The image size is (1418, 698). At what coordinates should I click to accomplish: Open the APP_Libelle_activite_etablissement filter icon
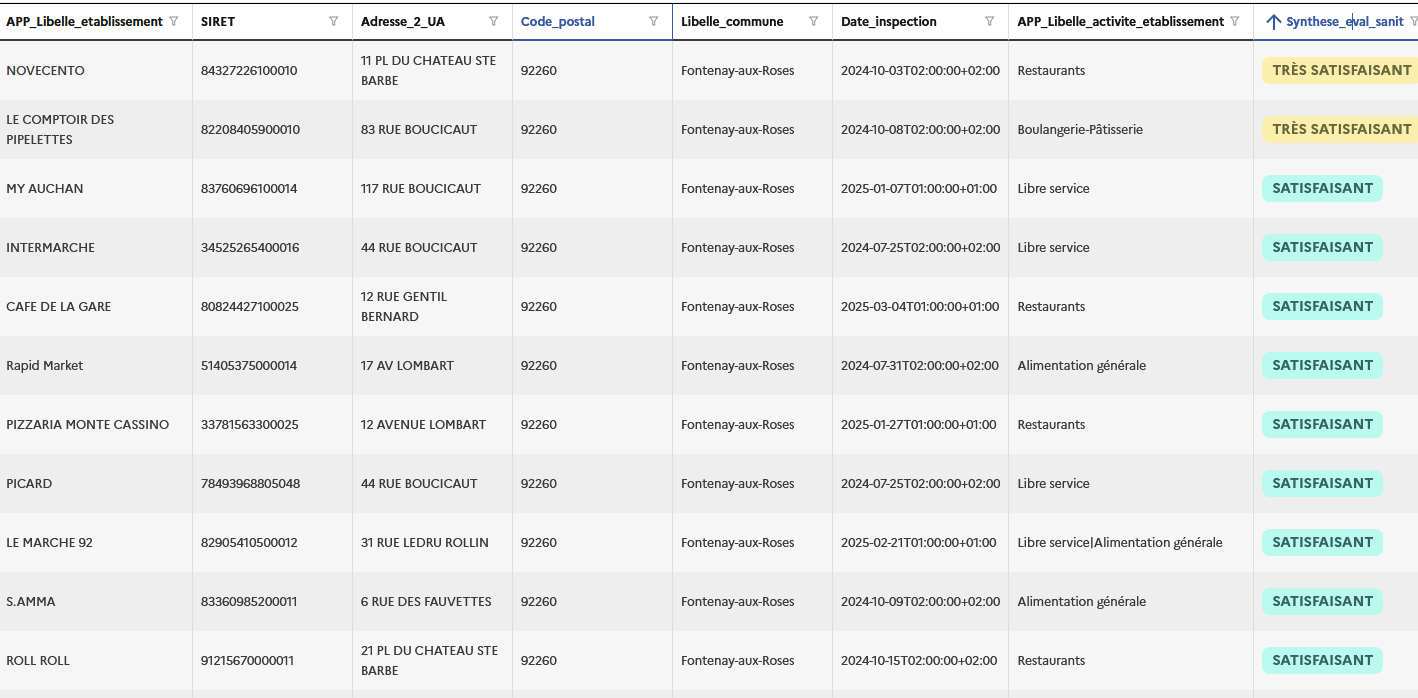click(x=1235, y=21)
